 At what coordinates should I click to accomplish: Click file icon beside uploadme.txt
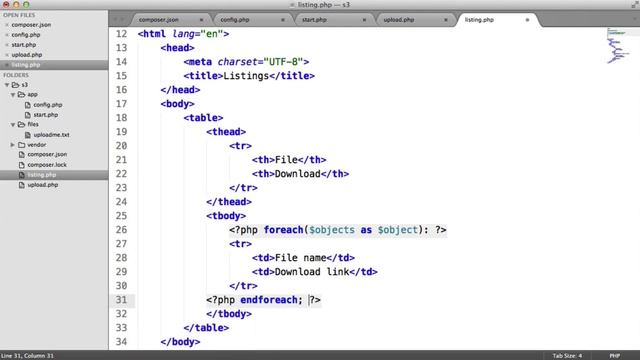[x=28, y=135]
